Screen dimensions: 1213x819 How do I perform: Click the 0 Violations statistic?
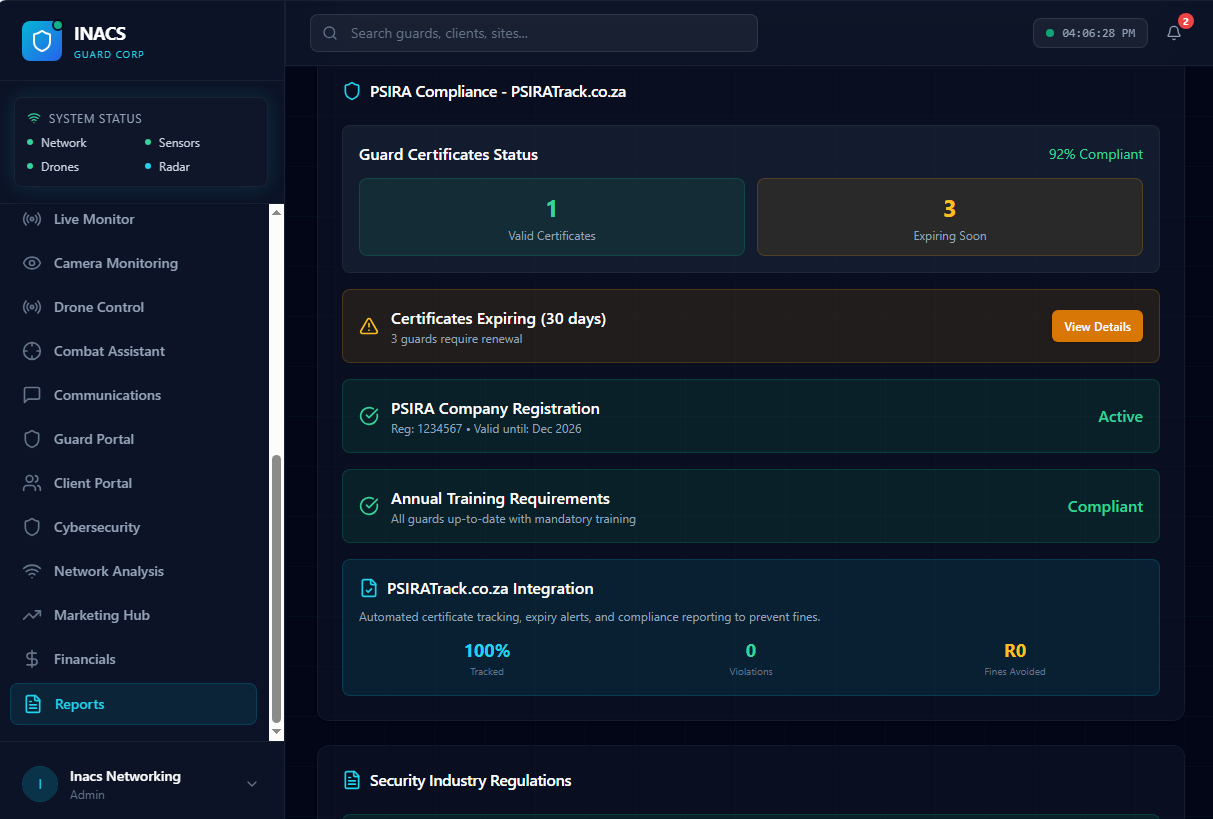click(751, 659)
